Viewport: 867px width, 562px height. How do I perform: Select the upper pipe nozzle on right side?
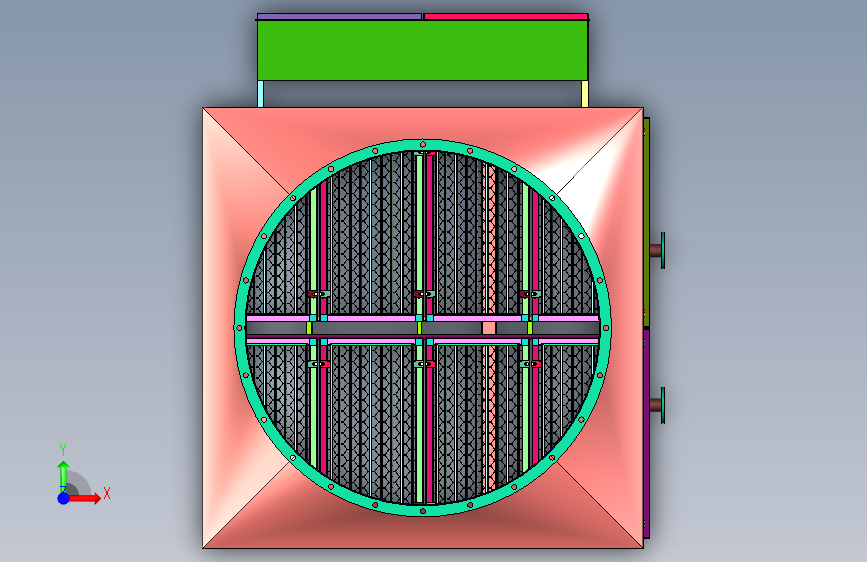pos(657,251)
